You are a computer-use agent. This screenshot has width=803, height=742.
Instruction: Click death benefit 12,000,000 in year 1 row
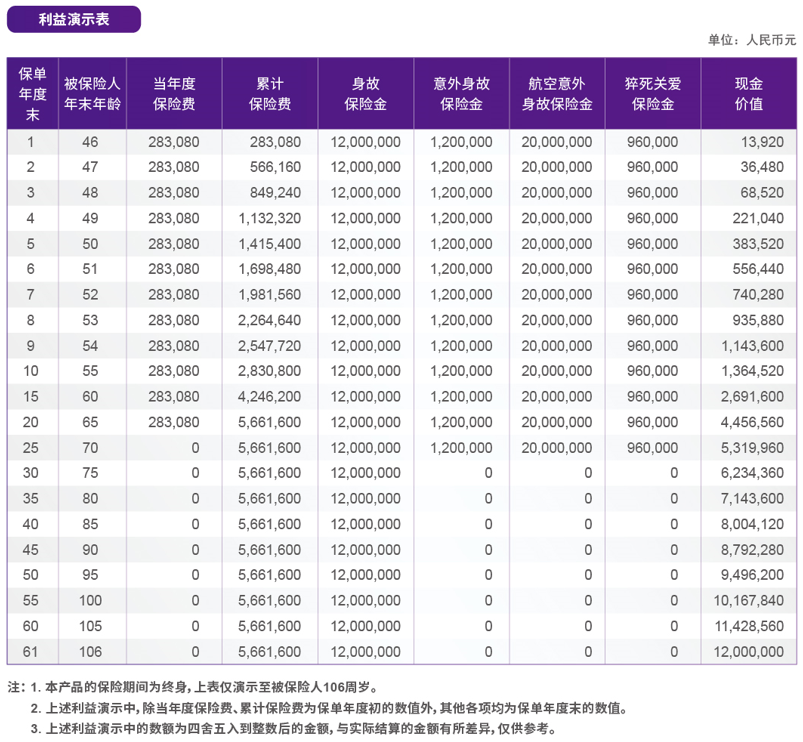(x=366, y=142)
